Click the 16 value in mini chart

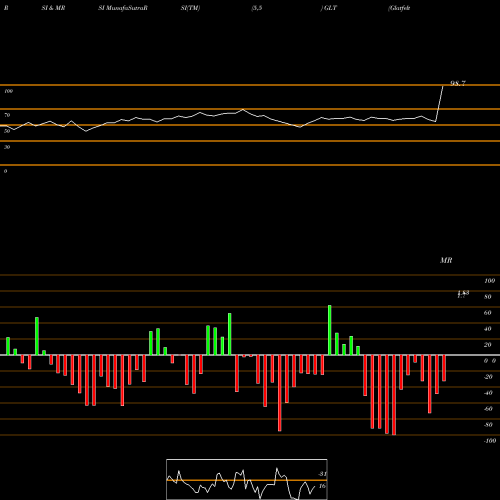322,486
